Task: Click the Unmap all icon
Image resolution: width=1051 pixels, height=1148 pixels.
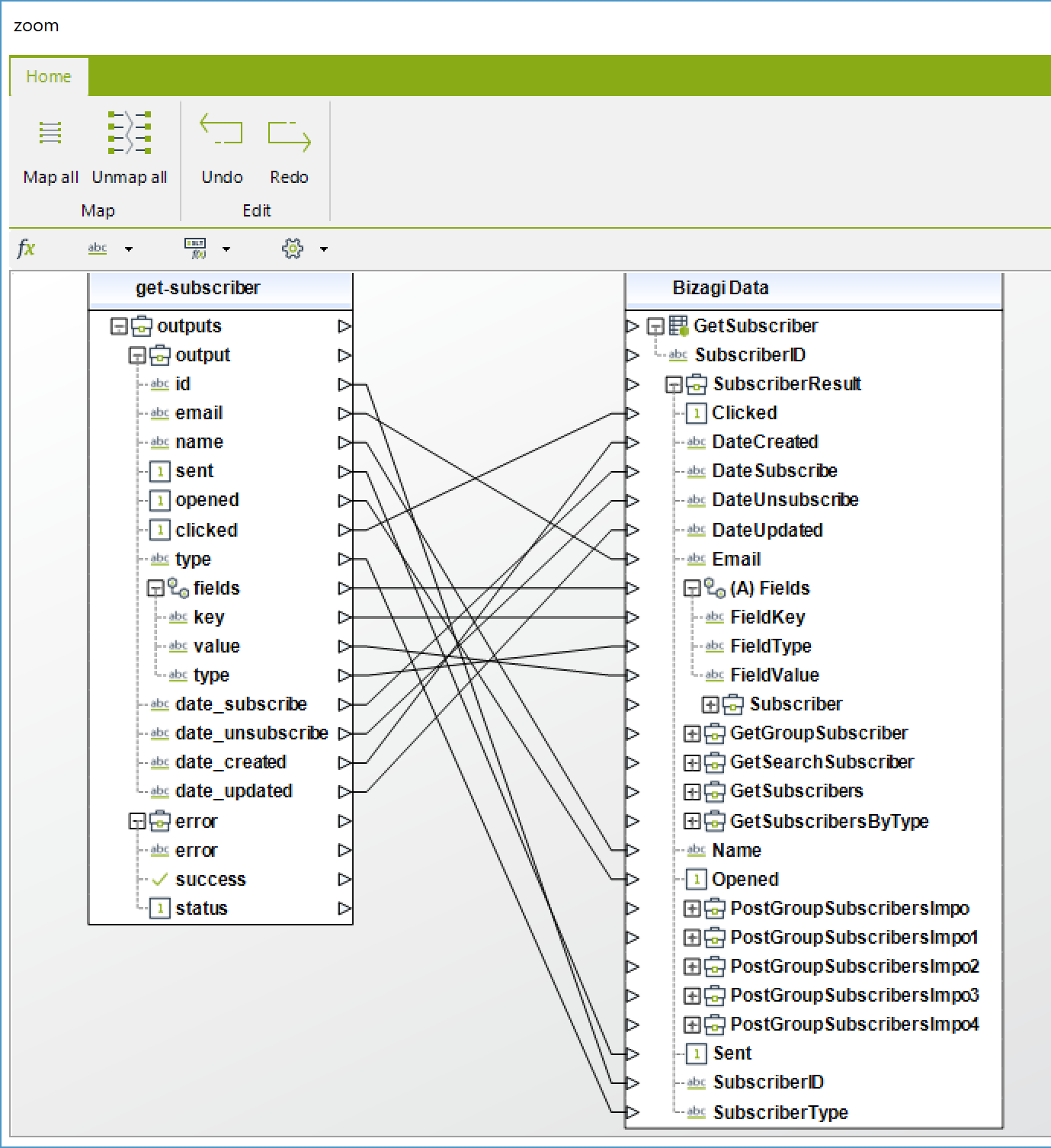Action: (x=130, y=133)
